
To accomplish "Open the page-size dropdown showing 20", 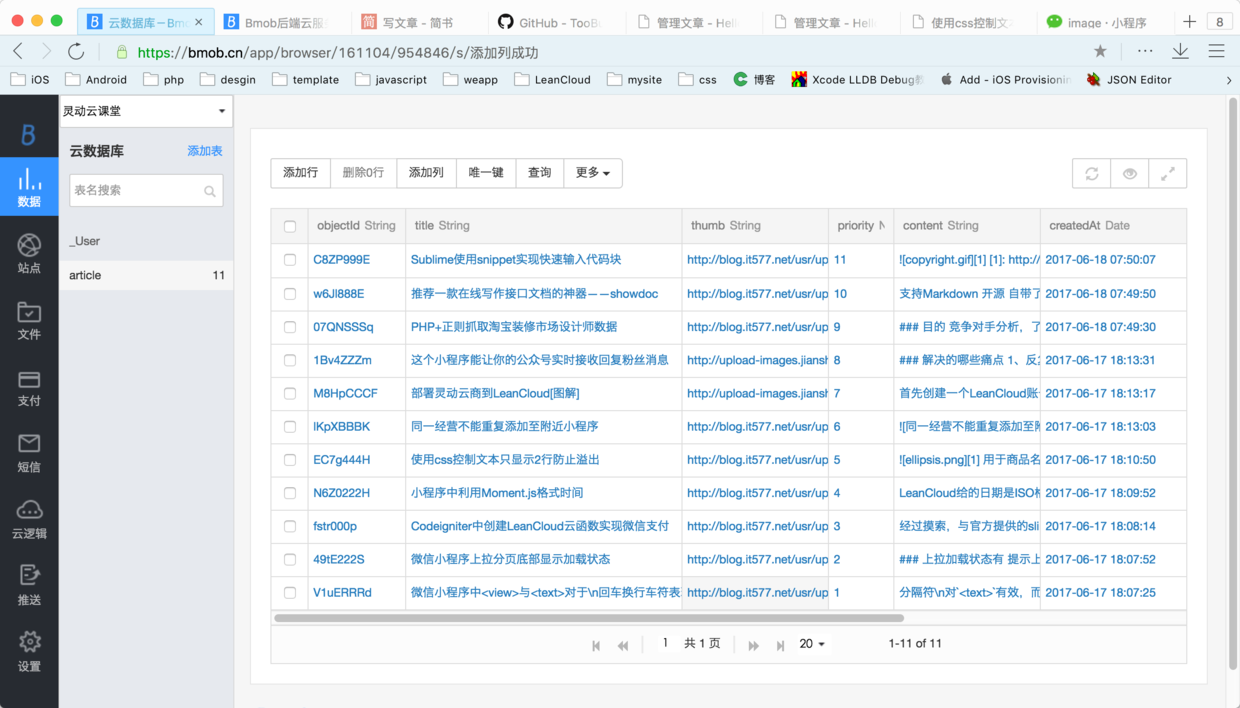I will (812, 644).
